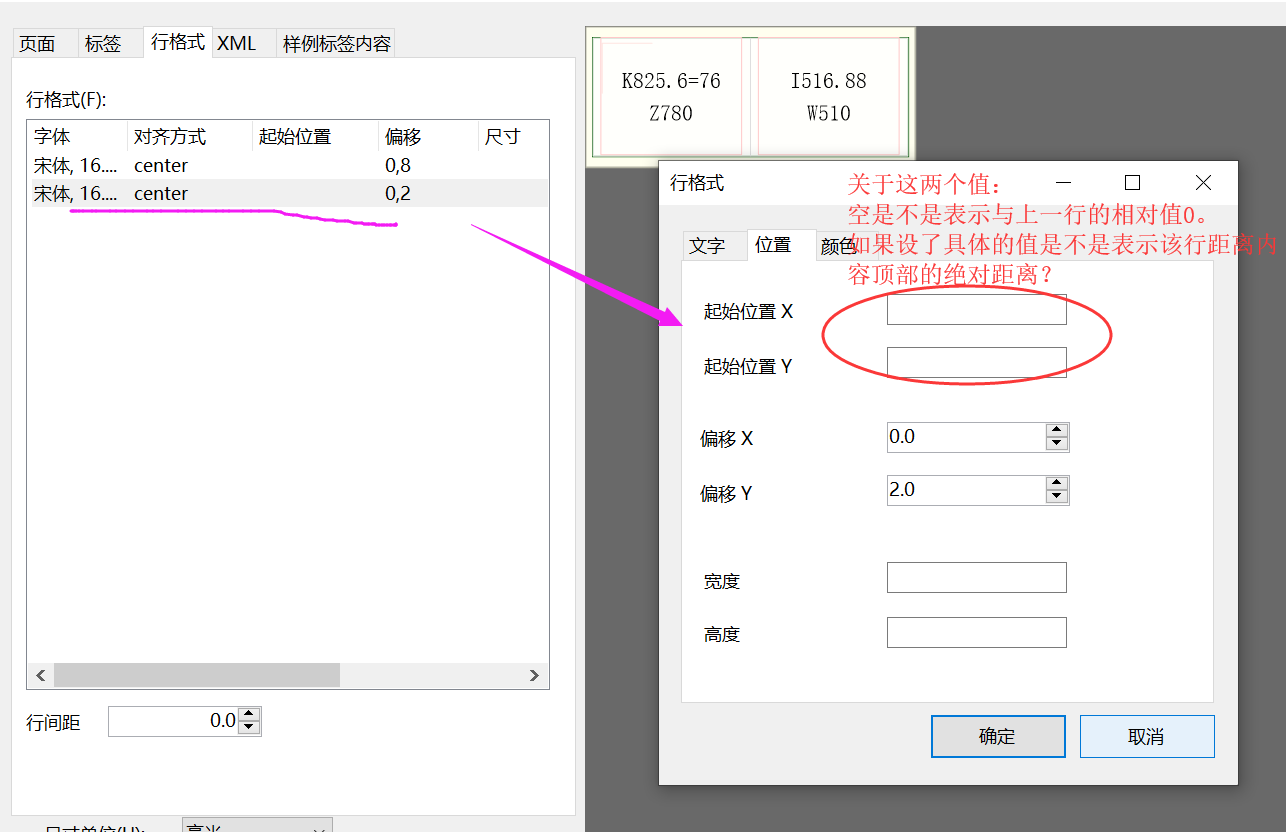Select the line format row with offset 0,8
Image resolution: width=1286 pixels, height=832 pixels.
coord(200,165)
